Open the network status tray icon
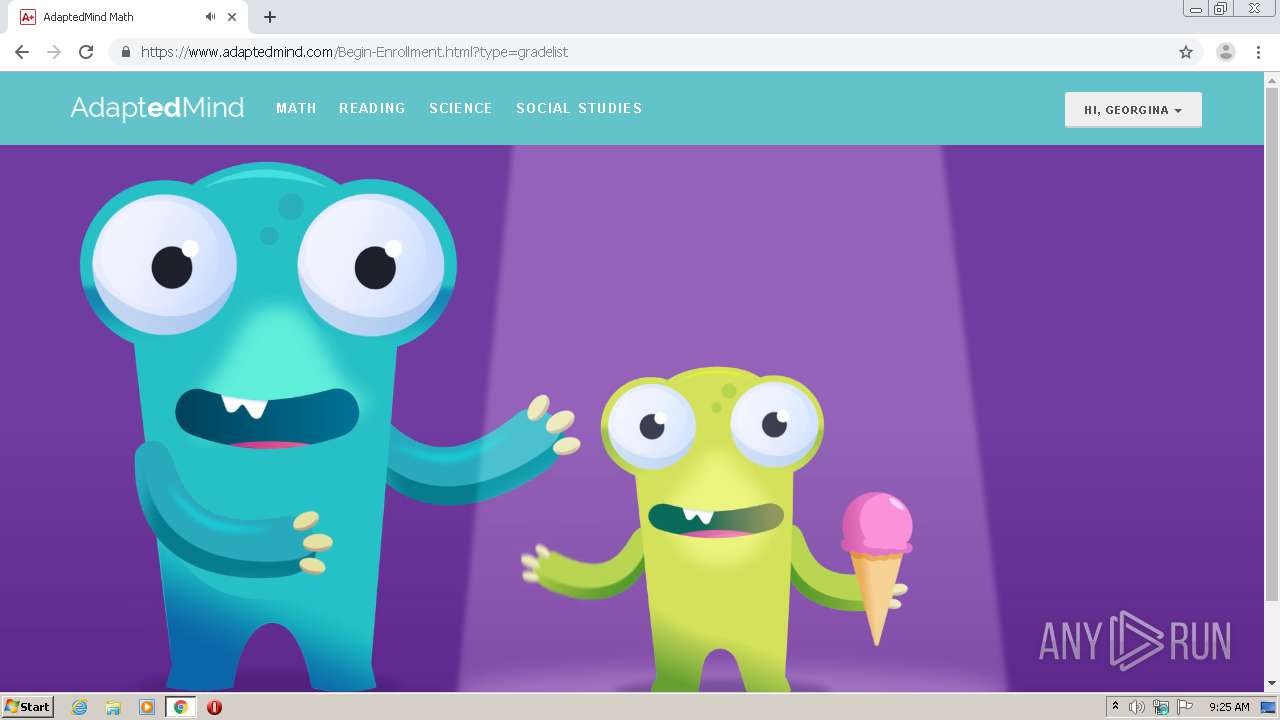The height and width of the screenshot is (720, 1280). click(1161, 707)
